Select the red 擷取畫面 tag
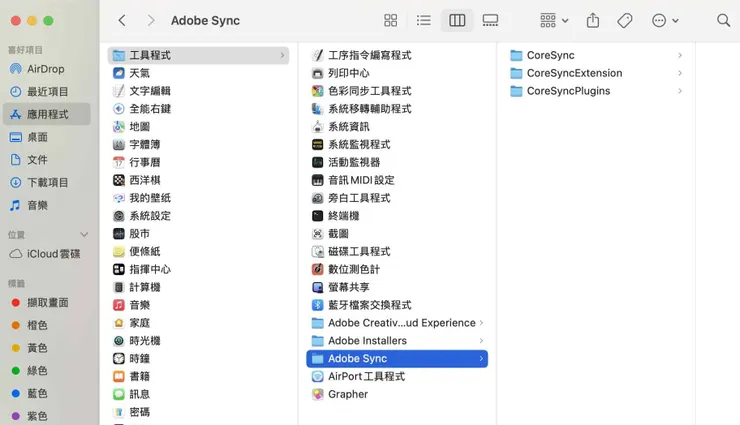 [x=46, y=302]
